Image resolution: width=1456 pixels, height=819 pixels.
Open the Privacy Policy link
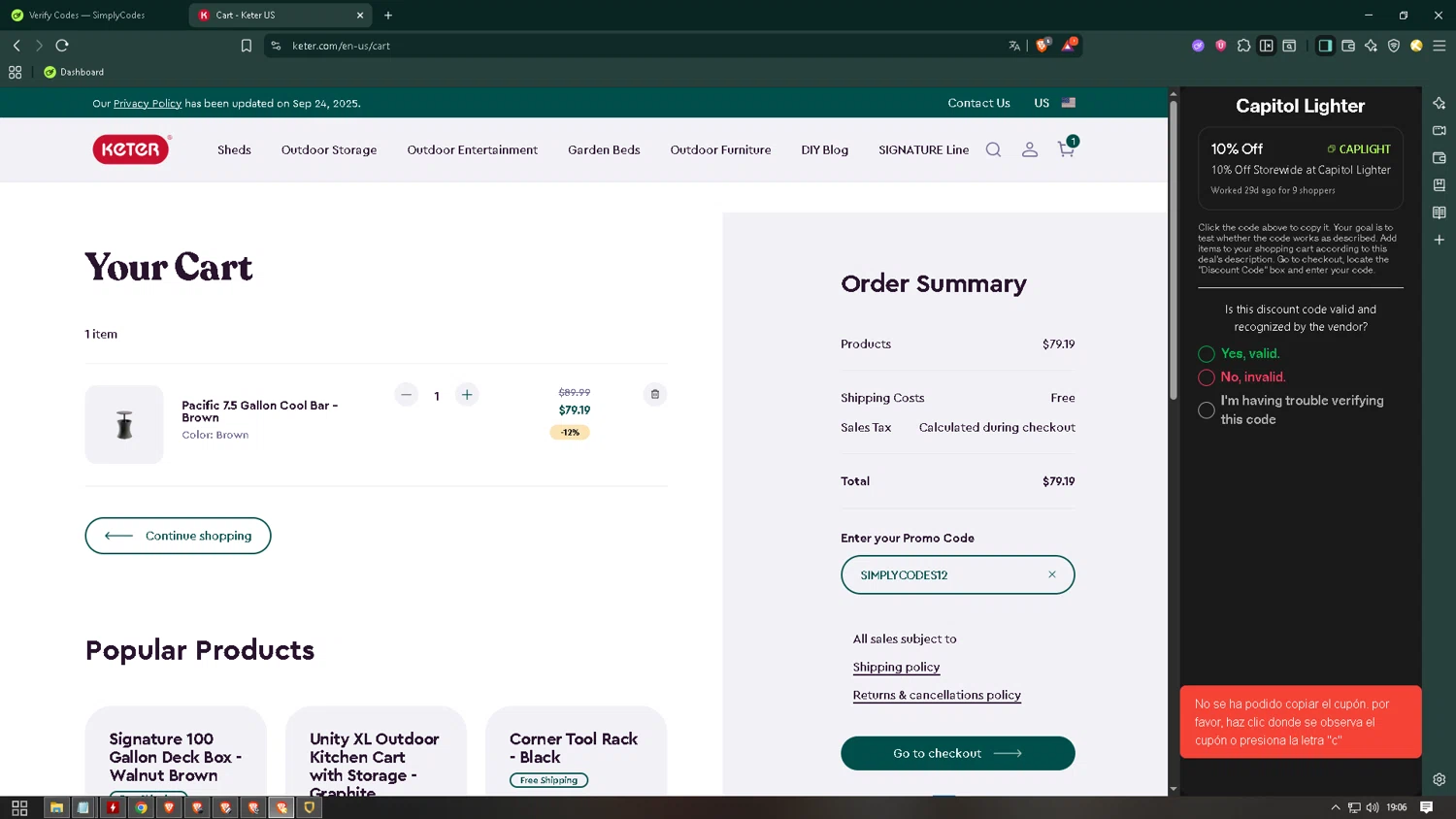(148, 104)
